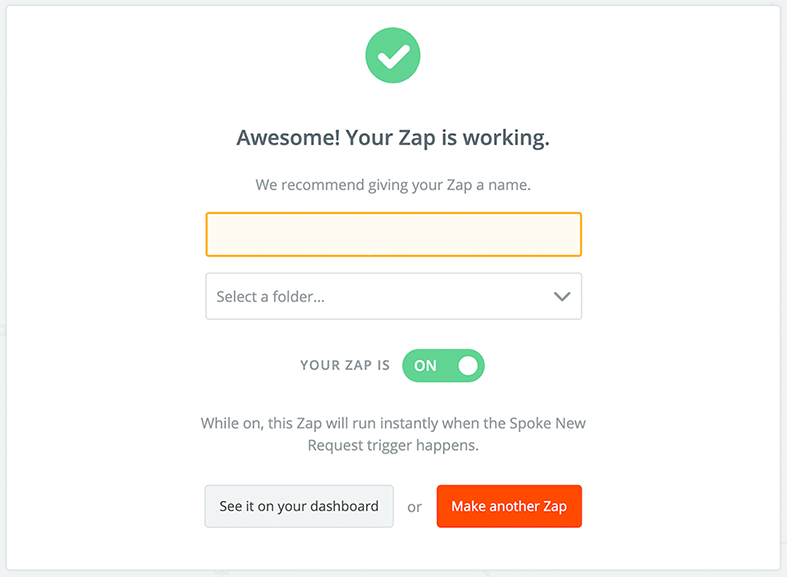The image size is (787, 577).
Task: Click the word or between the buttons
Action: pos(415,507)
